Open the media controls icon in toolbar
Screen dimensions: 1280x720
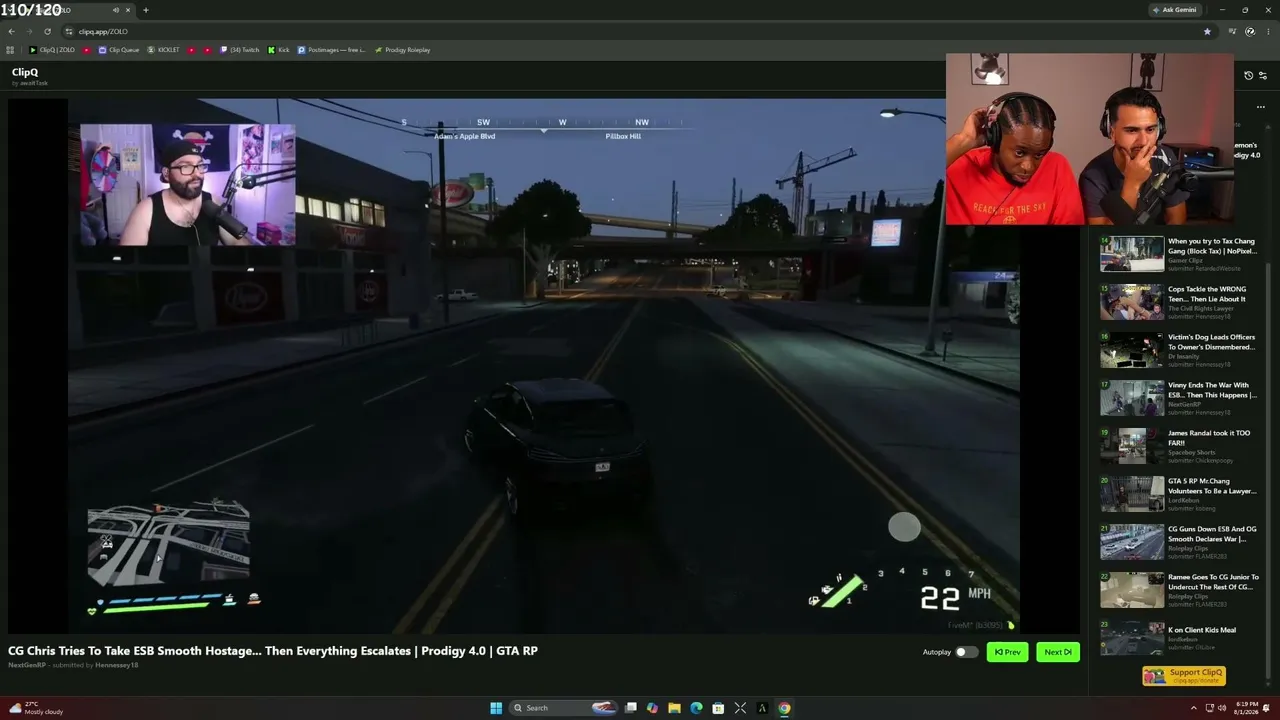1233,31
